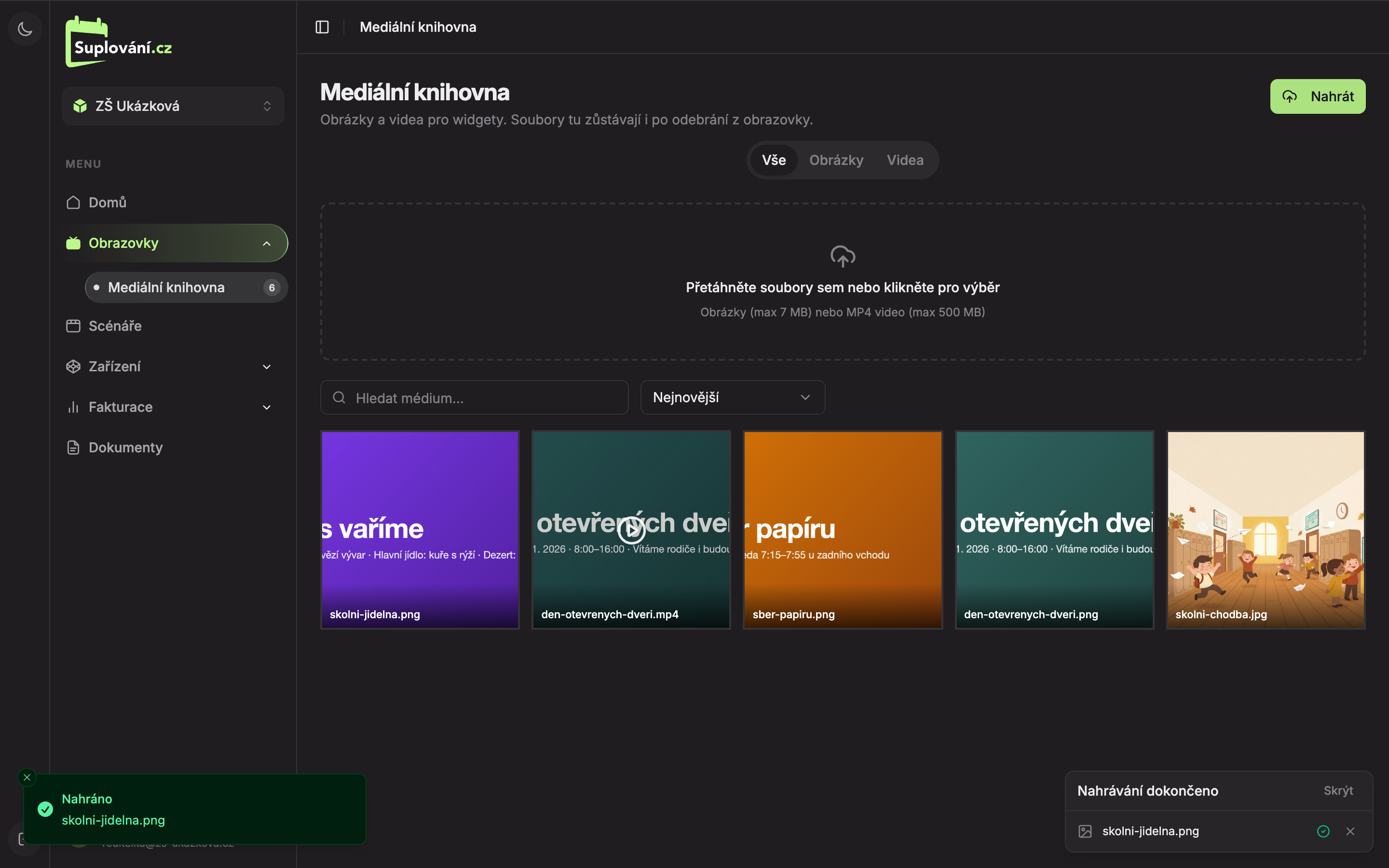
Task: Switch to the Videa filter tab
Action: click(905, 160)
